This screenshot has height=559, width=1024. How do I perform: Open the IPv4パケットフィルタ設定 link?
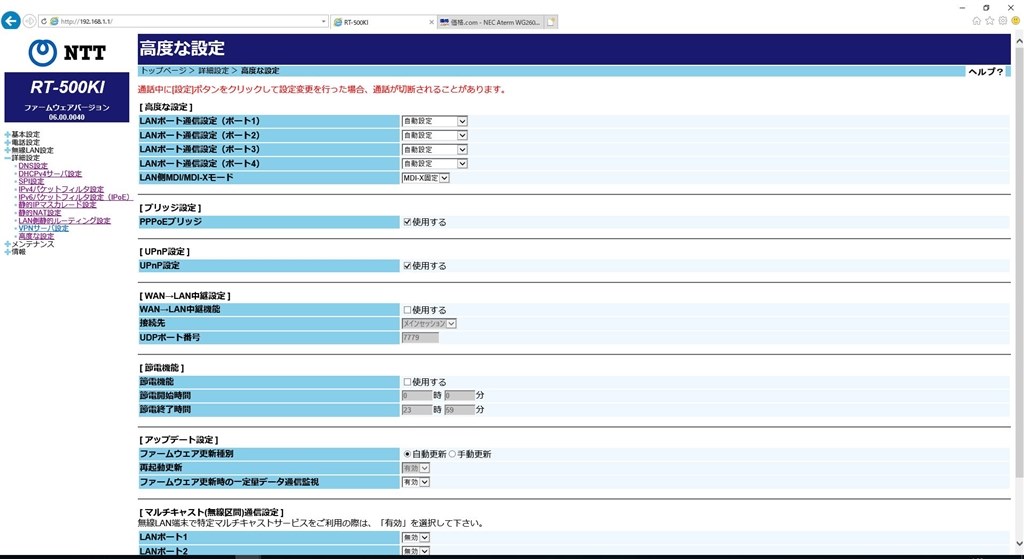[61, 189]
